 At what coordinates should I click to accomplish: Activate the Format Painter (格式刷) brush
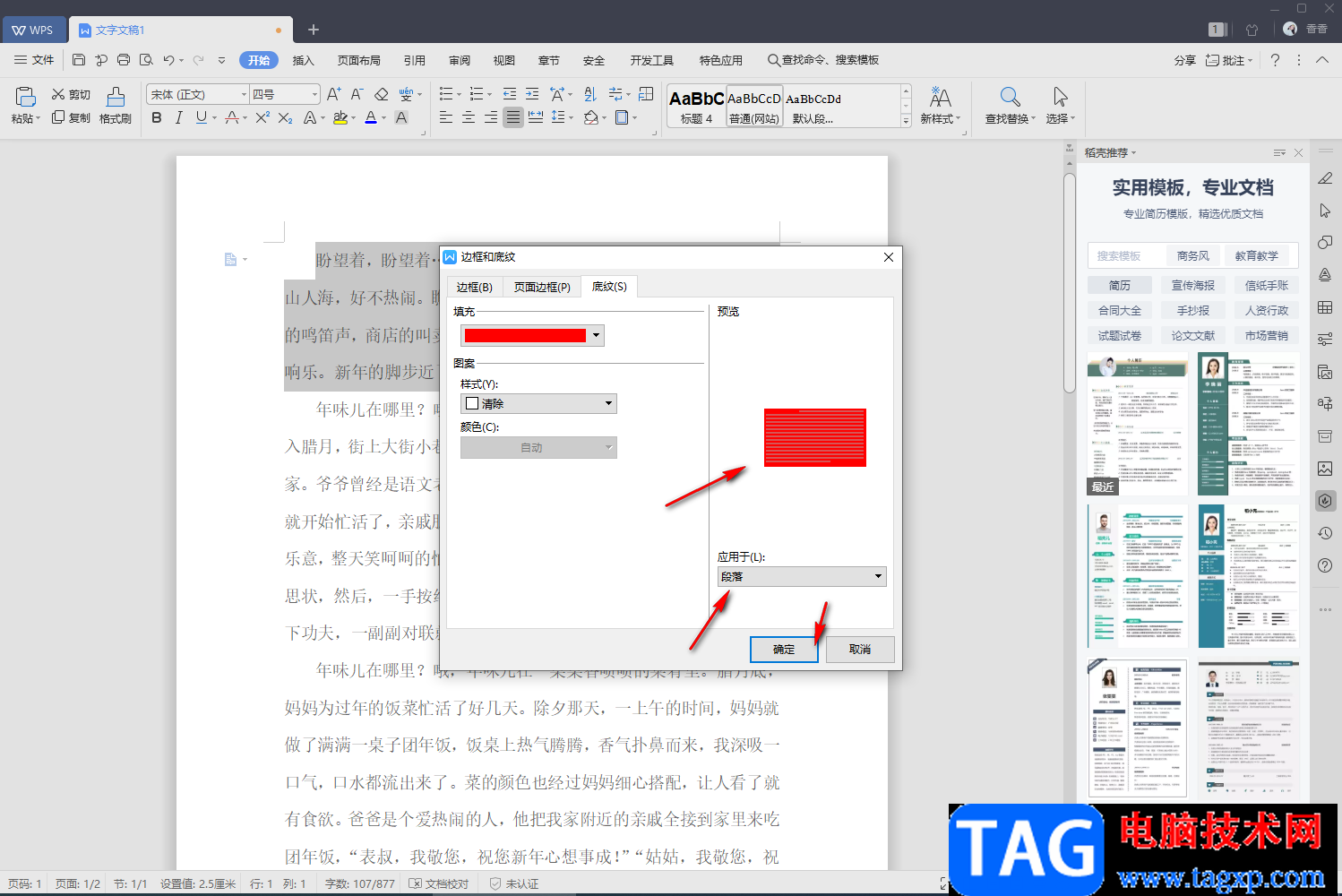pos(116,106)
